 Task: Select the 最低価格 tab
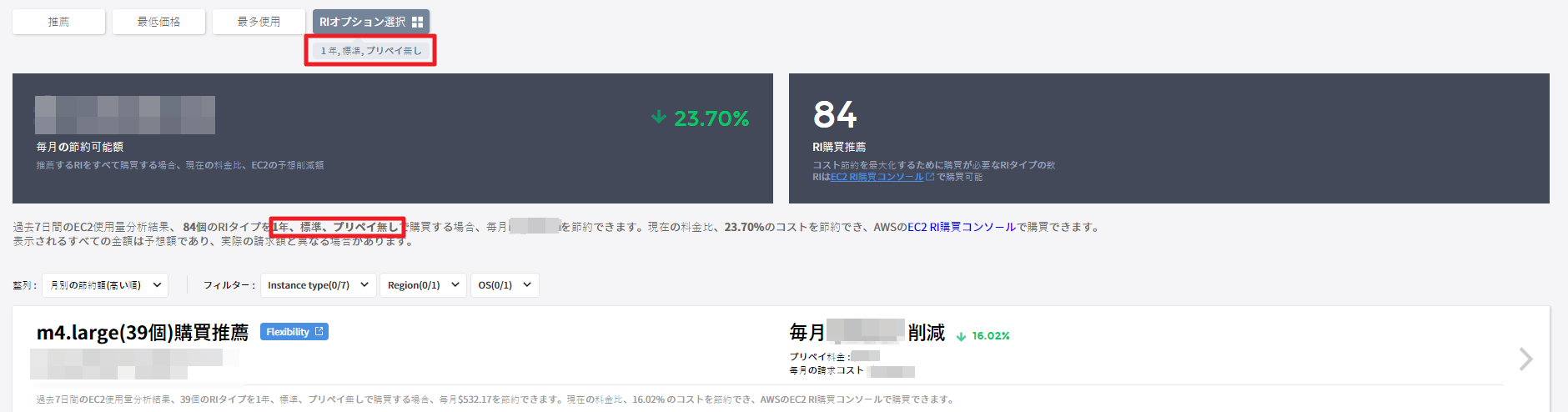pyautogui.click(x=158, y=22)
